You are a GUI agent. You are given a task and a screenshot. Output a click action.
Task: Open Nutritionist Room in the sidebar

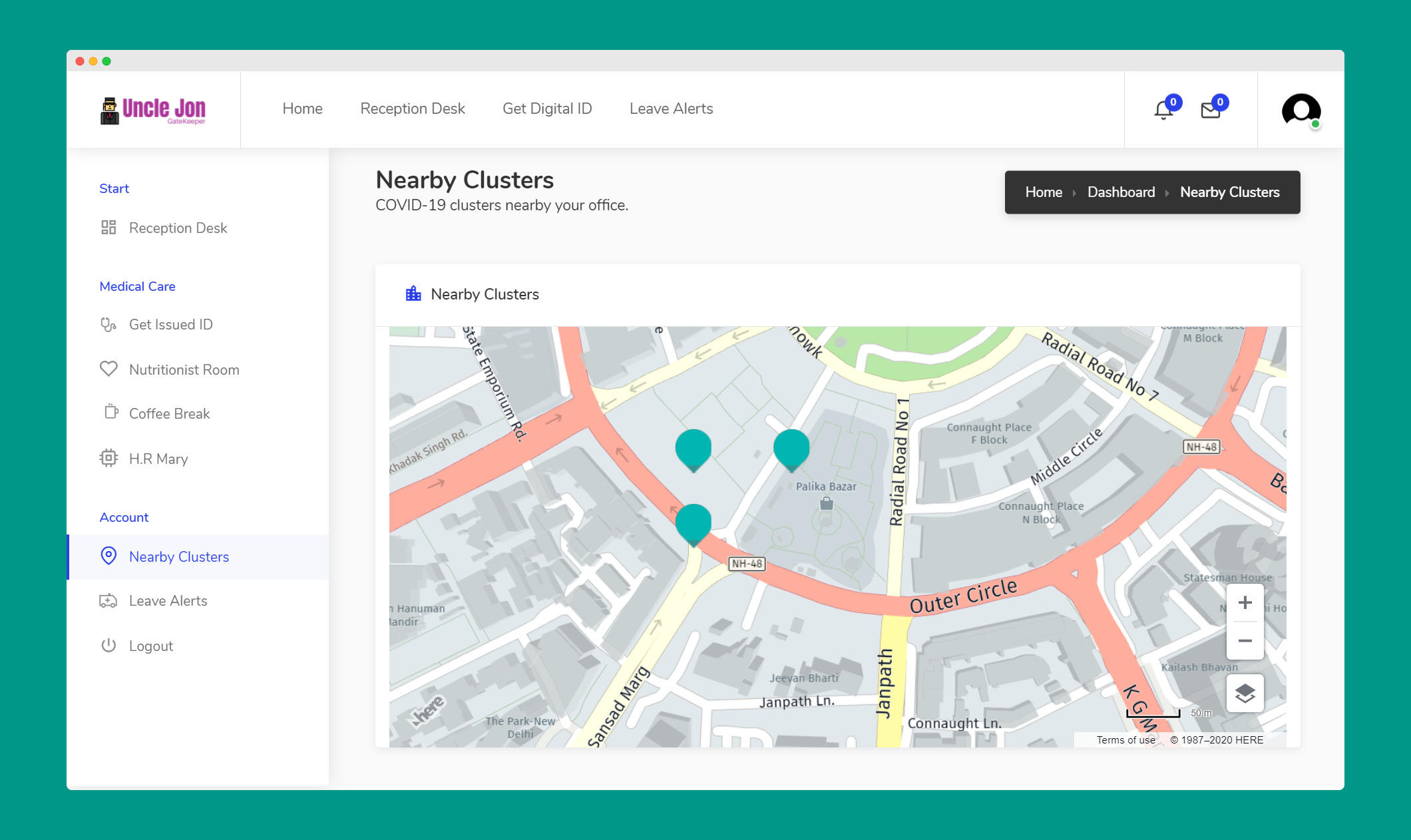coord(184,369)
